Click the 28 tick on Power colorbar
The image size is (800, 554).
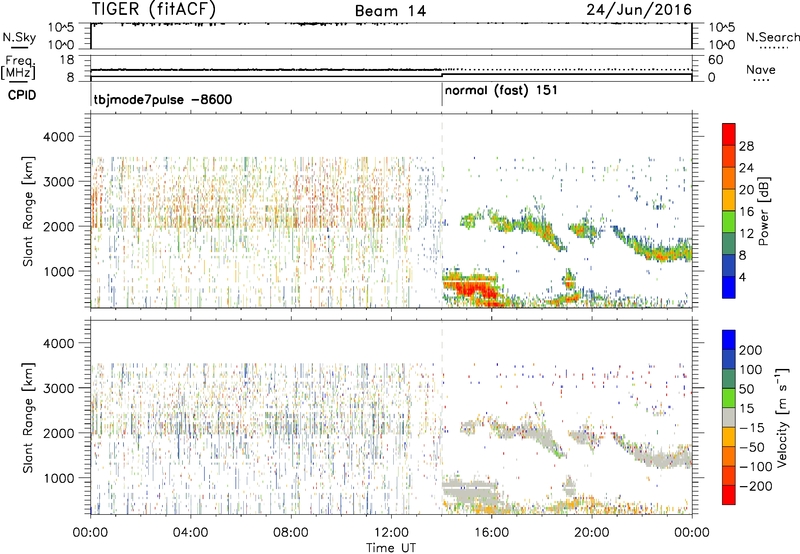click(x=746, y=146)
